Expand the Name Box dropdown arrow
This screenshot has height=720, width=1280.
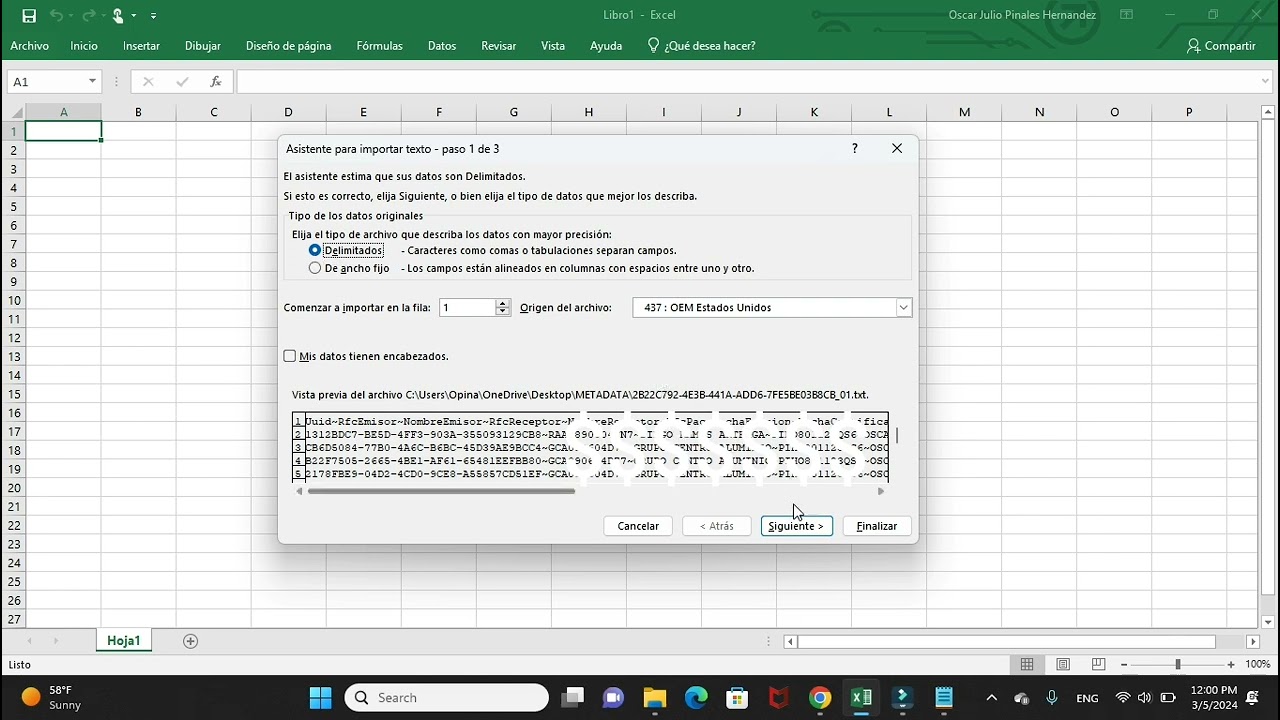pos(92,82)
